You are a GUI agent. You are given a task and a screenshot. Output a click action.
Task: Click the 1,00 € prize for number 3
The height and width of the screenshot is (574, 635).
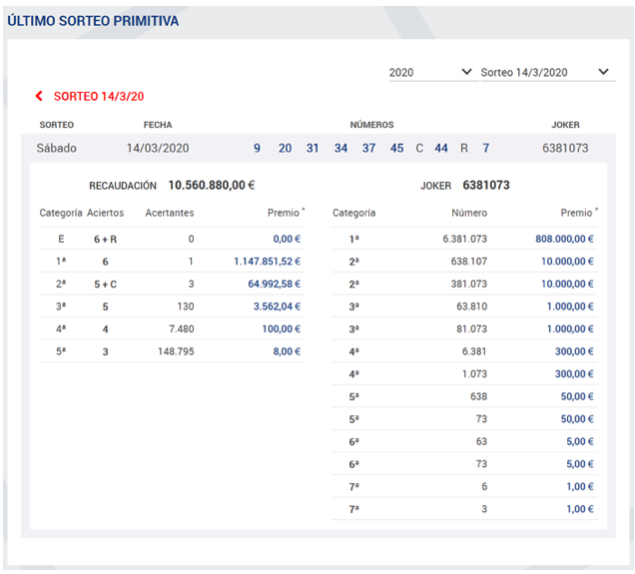coord(580,509)
